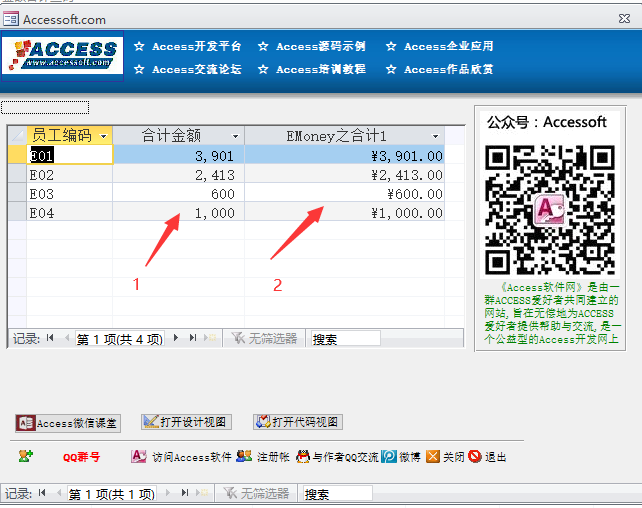Click the 3,901 amount cell
This screenshot has width=642, height=508.
pyautogui.click(x=179, y=156)
